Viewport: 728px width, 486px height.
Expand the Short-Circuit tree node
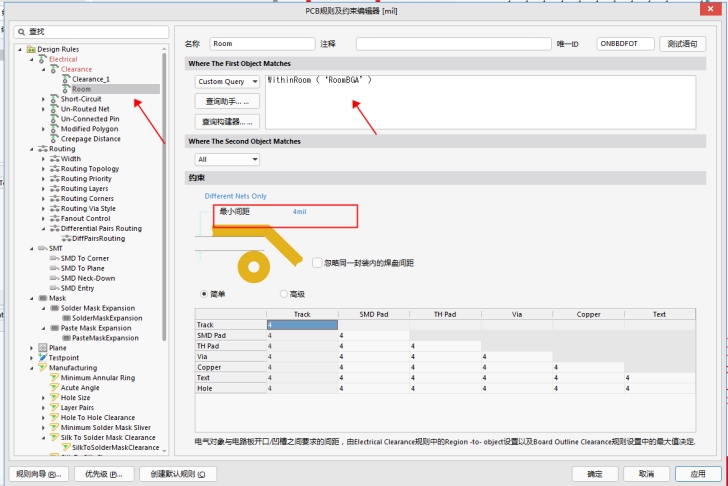click(43, 99)
